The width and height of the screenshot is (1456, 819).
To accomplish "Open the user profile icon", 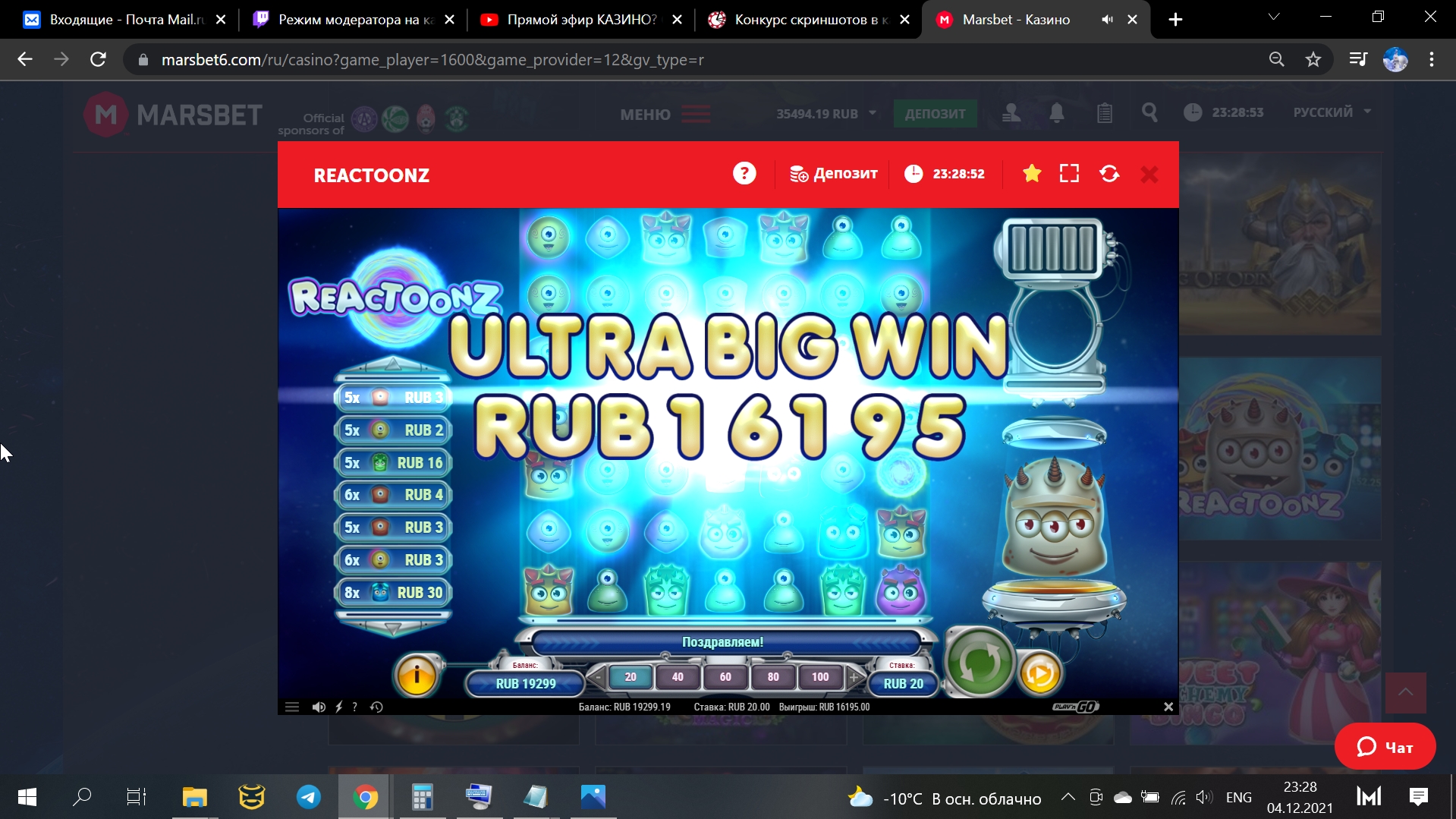I will tap(1011, 113).
